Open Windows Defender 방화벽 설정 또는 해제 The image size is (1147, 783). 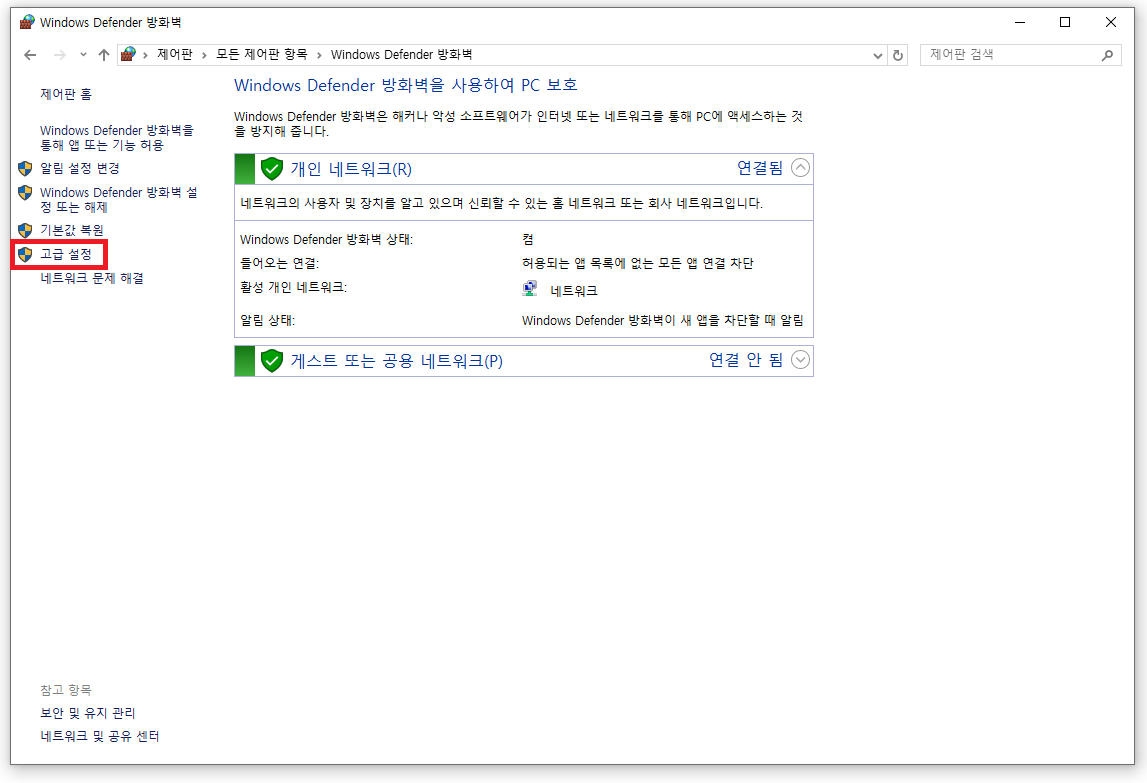point(119,200)
